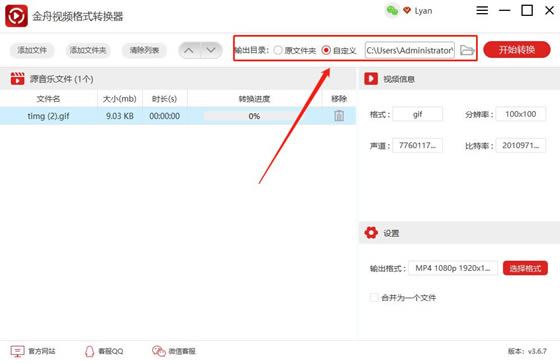
Task: Move the file up with the up arrow
Action: point(189,50)
